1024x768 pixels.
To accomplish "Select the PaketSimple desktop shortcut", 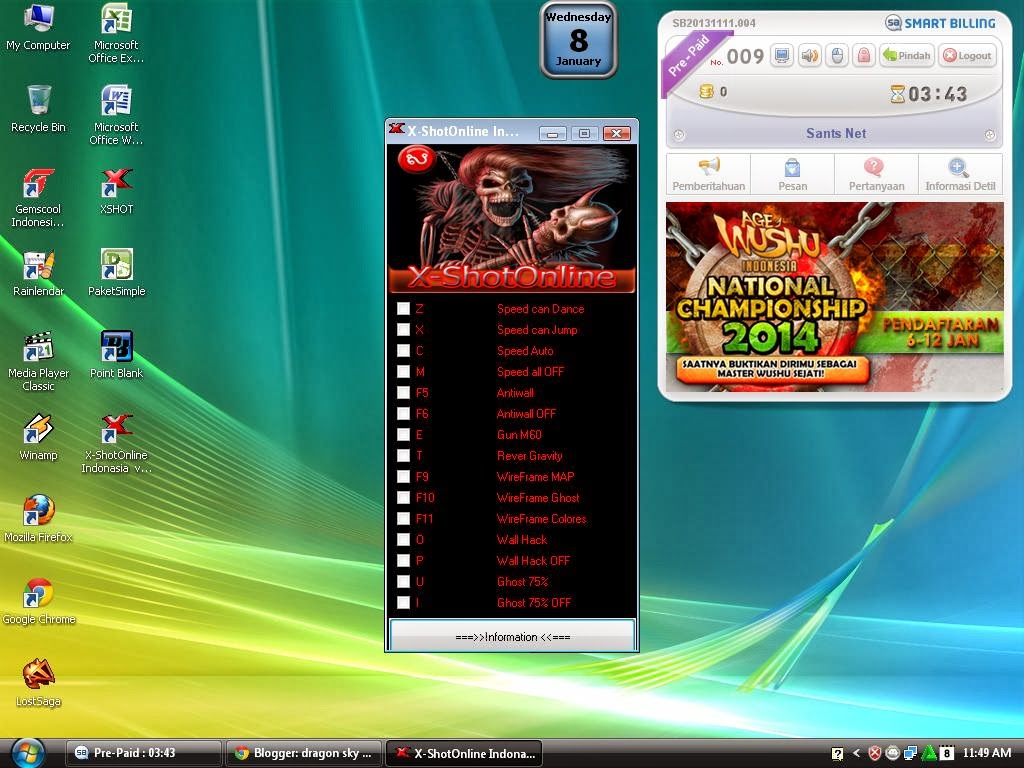I will click(116, 274).
